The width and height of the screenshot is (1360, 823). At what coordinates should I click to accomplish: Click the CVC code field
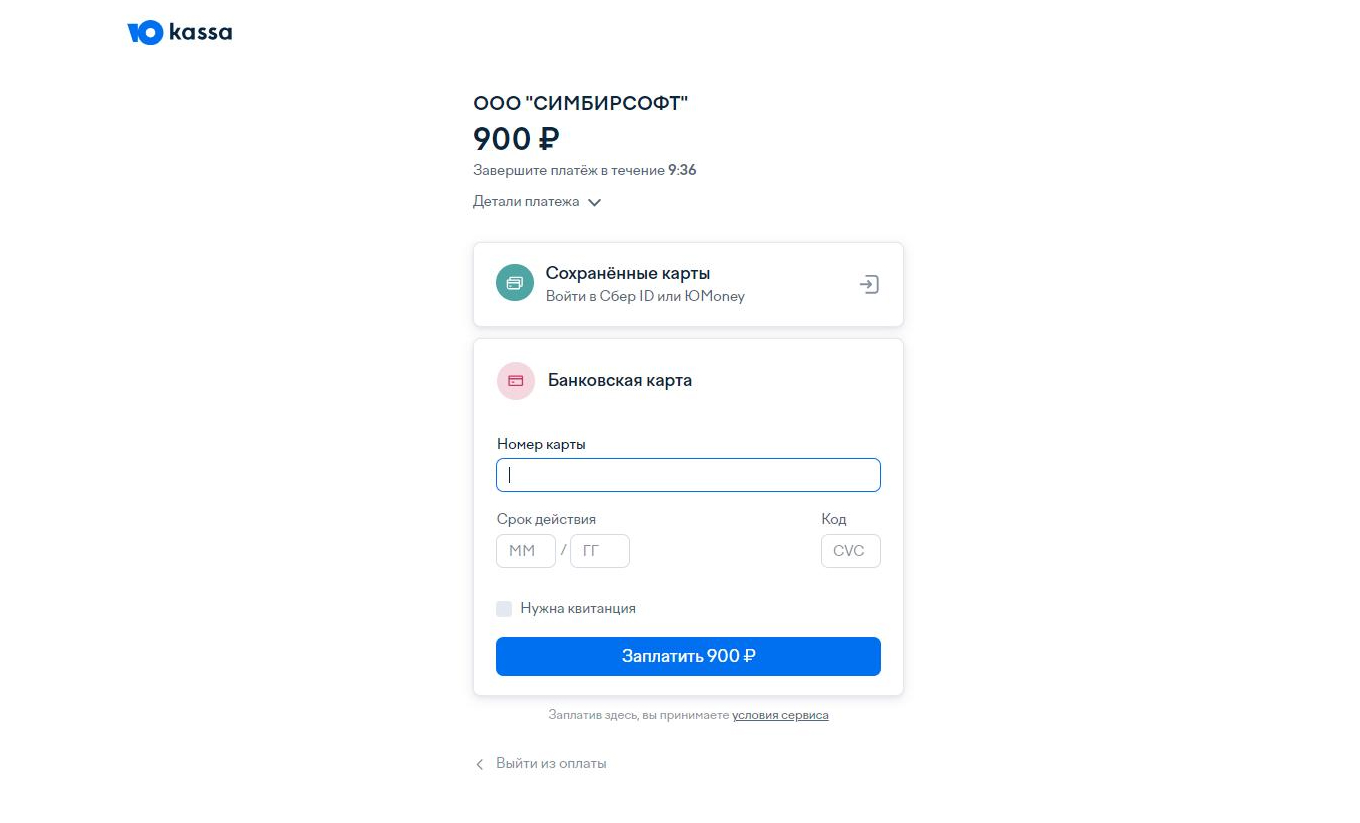pos(850,551)
